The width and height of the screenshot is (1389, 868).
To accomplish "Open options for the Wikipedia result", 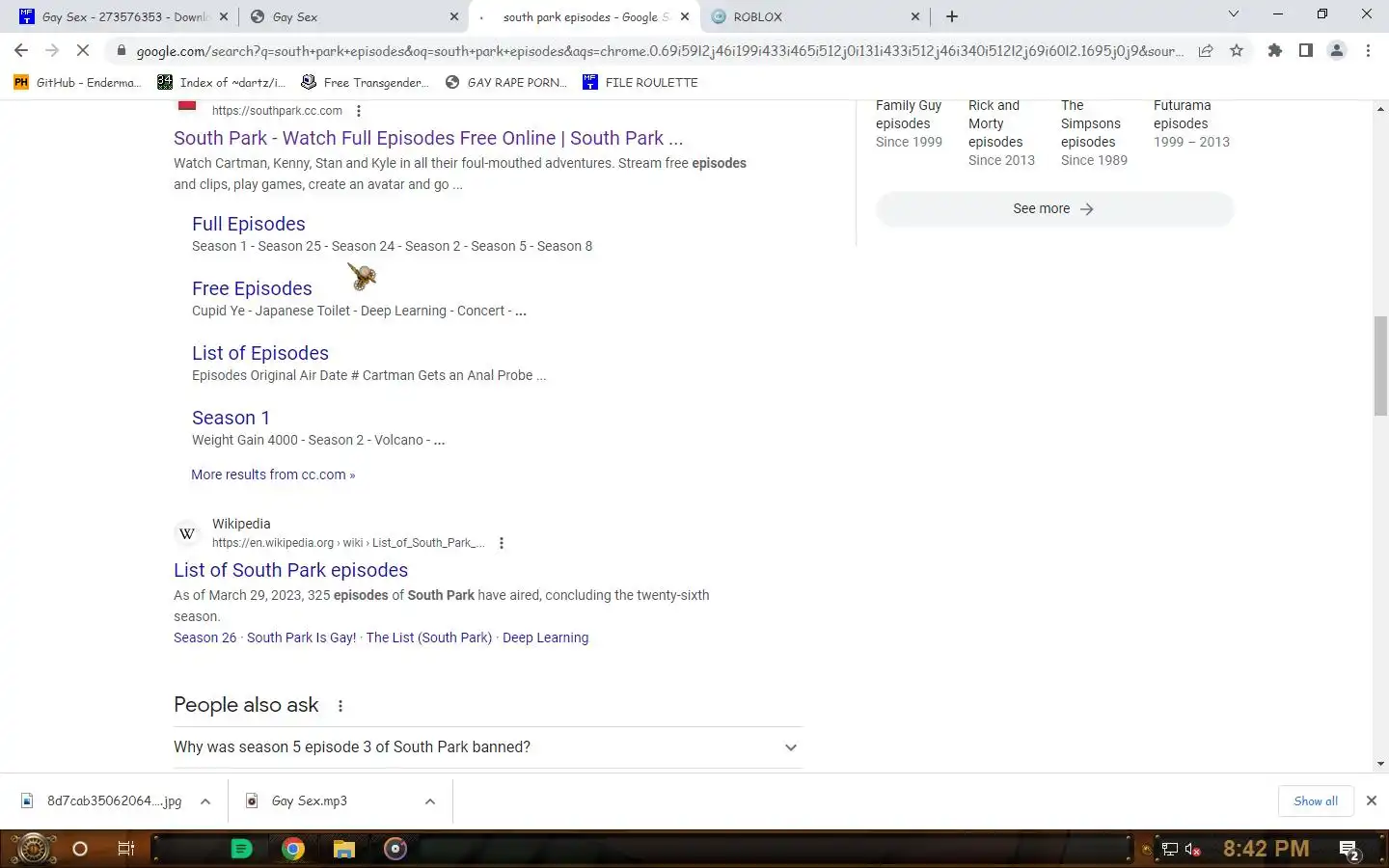I will [501, 543].
